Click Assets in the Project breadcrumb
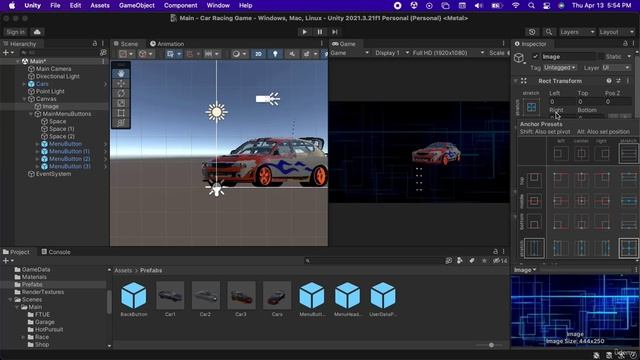640x360 pixels. tap(123, 270)
